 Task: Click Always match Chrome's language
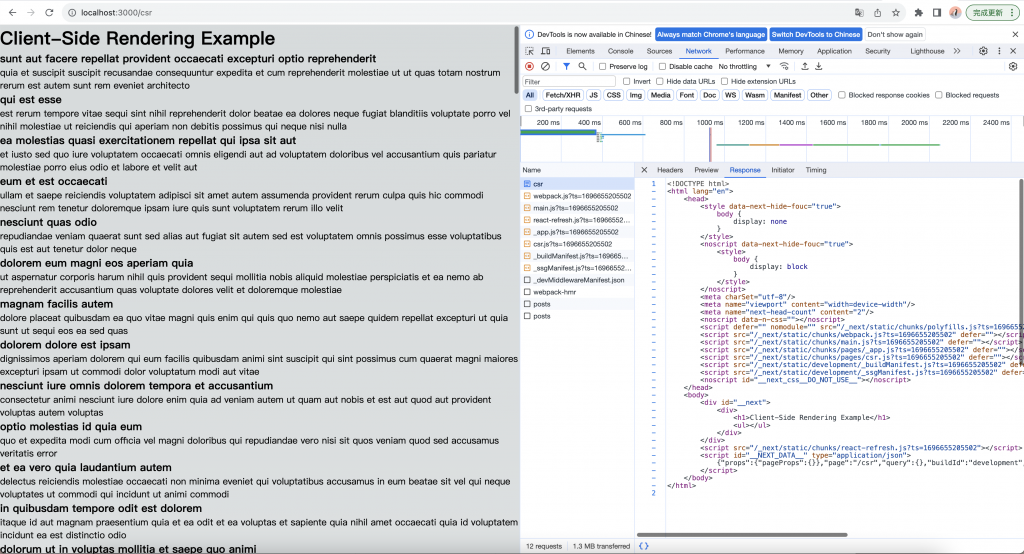pos(711,35)
